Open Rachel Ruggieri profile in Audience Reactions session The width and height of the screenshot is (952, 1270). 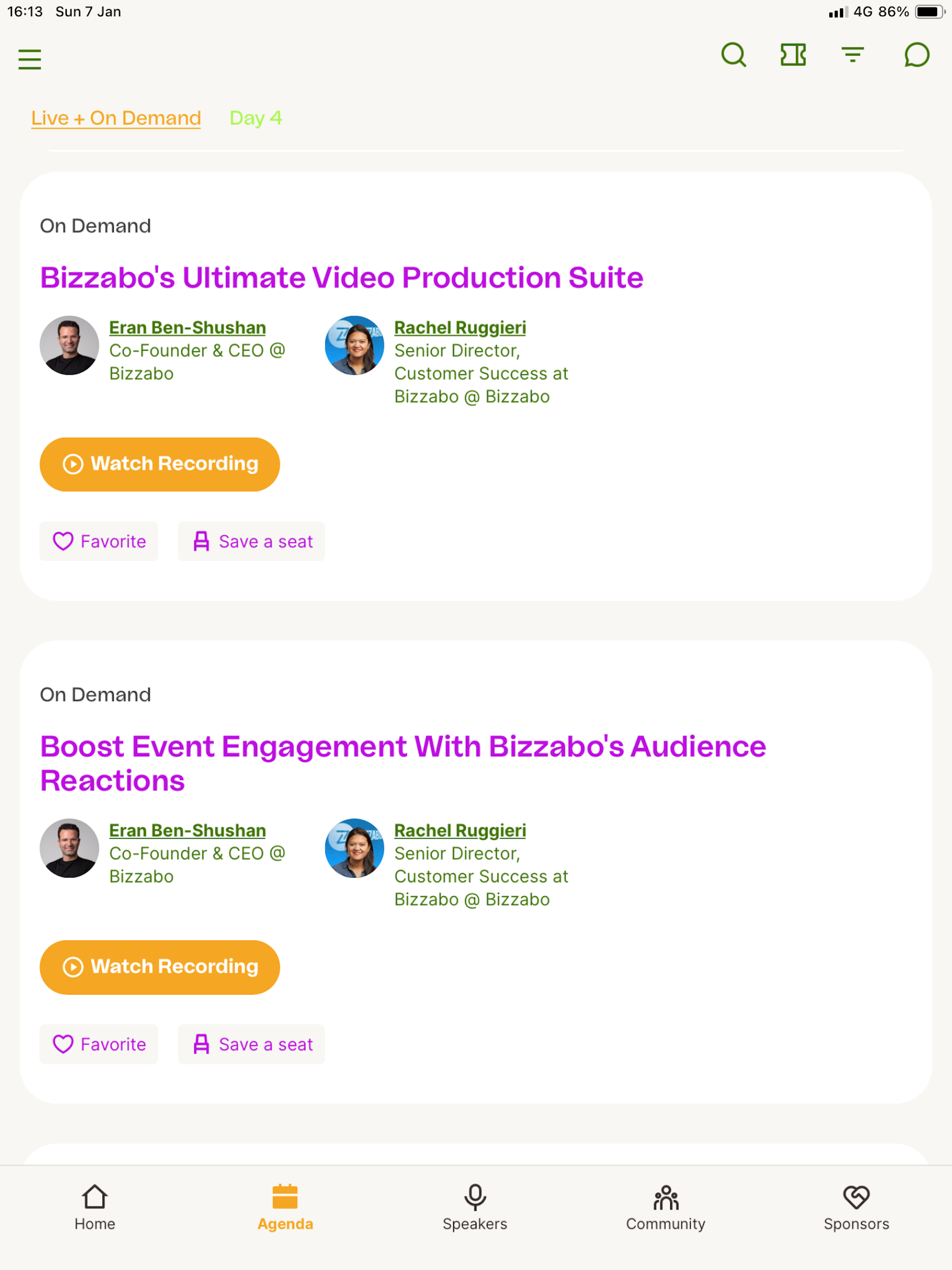(460, 831)
